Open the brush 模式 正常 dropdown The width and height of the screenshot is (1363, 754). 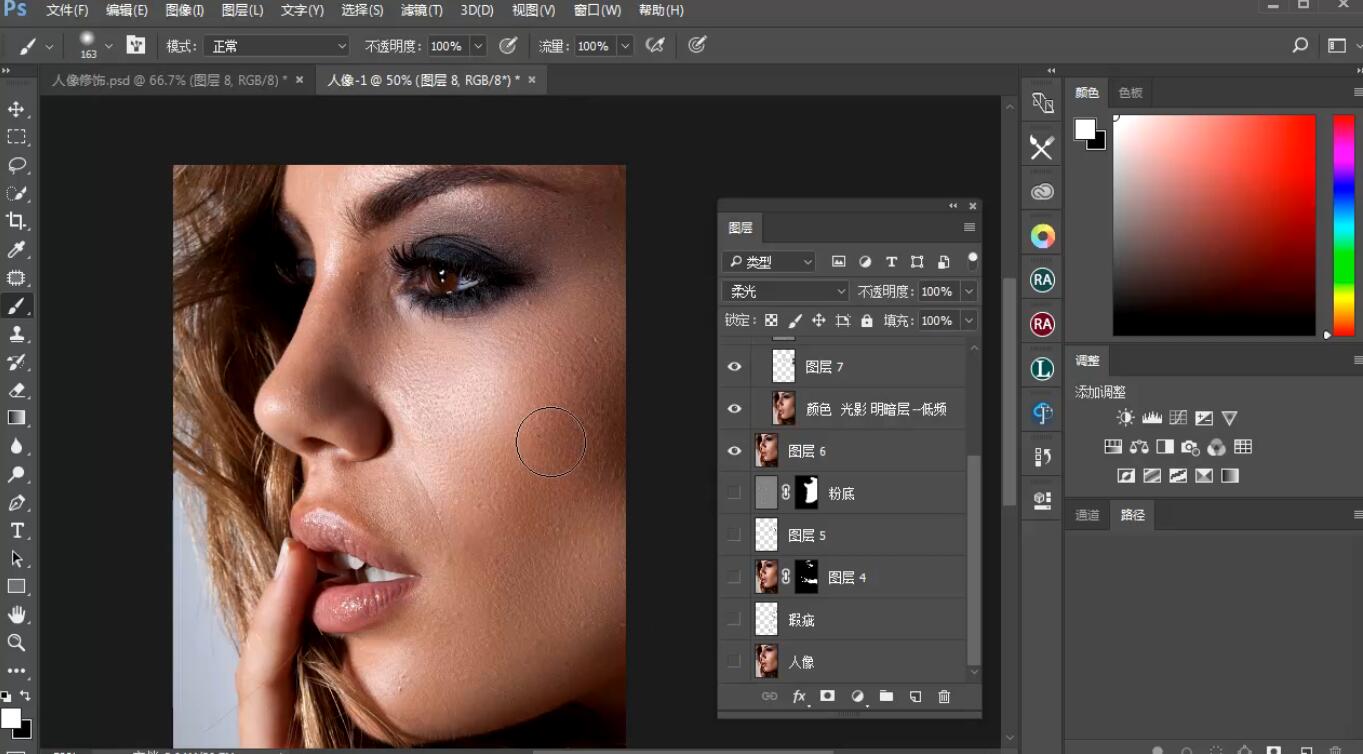[276, 46]
